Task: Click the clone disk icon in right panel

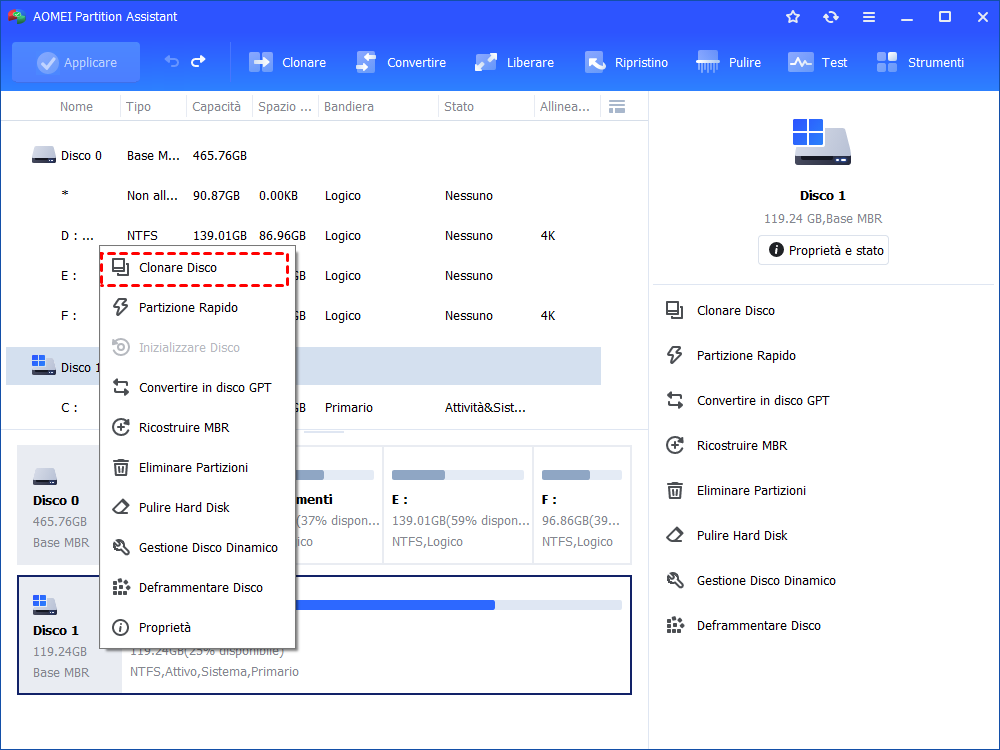Action: tap(675, 311)
